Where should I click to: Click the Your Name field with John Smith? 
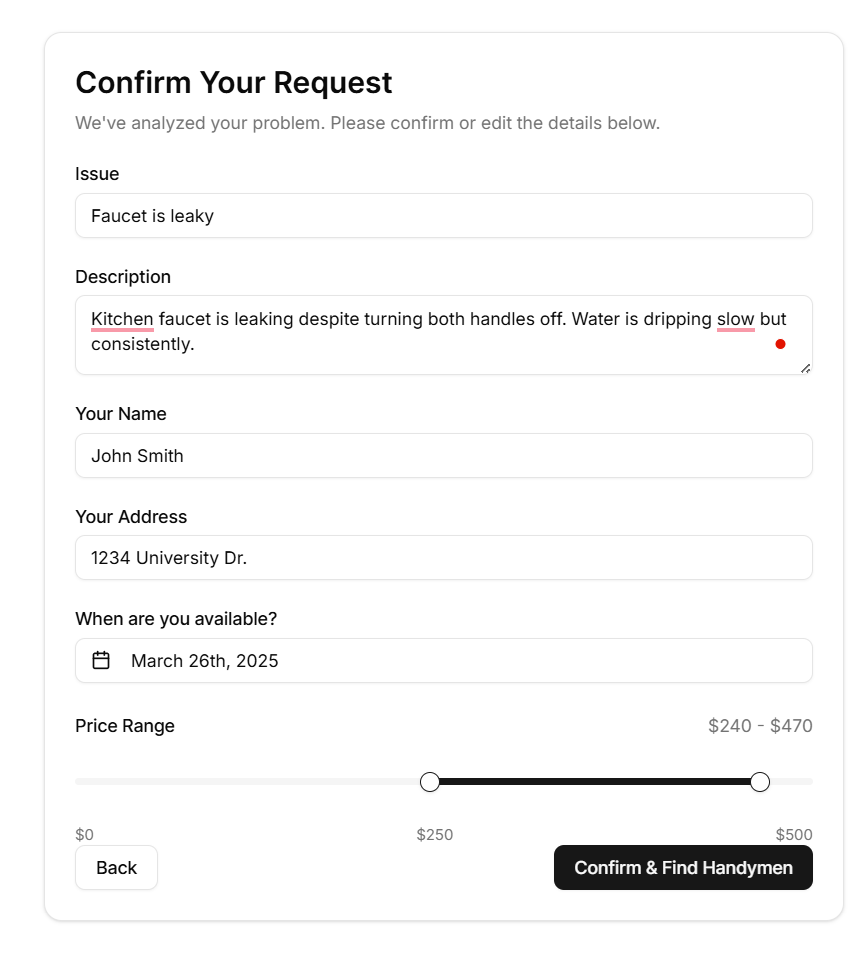click(444, 455)
